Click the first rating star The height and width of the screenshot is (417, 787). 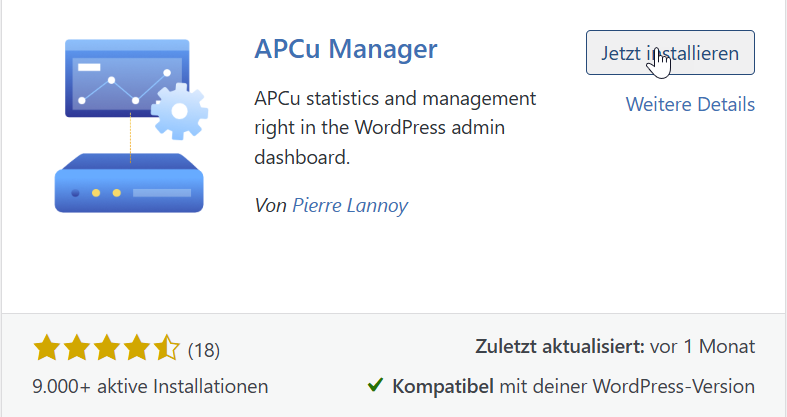pos(46,349)
